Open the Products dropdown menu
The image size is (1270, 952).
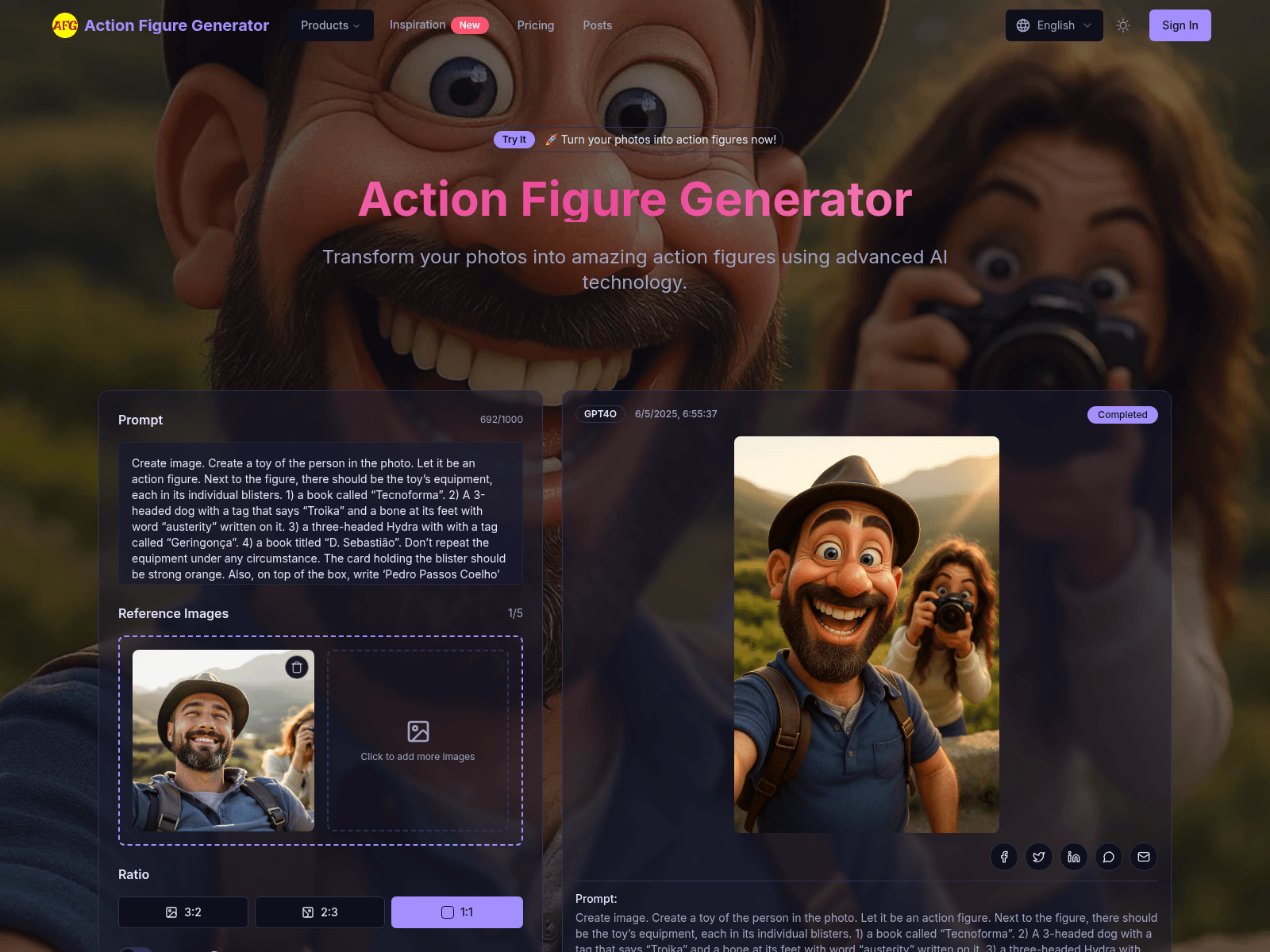coord(330,25)
